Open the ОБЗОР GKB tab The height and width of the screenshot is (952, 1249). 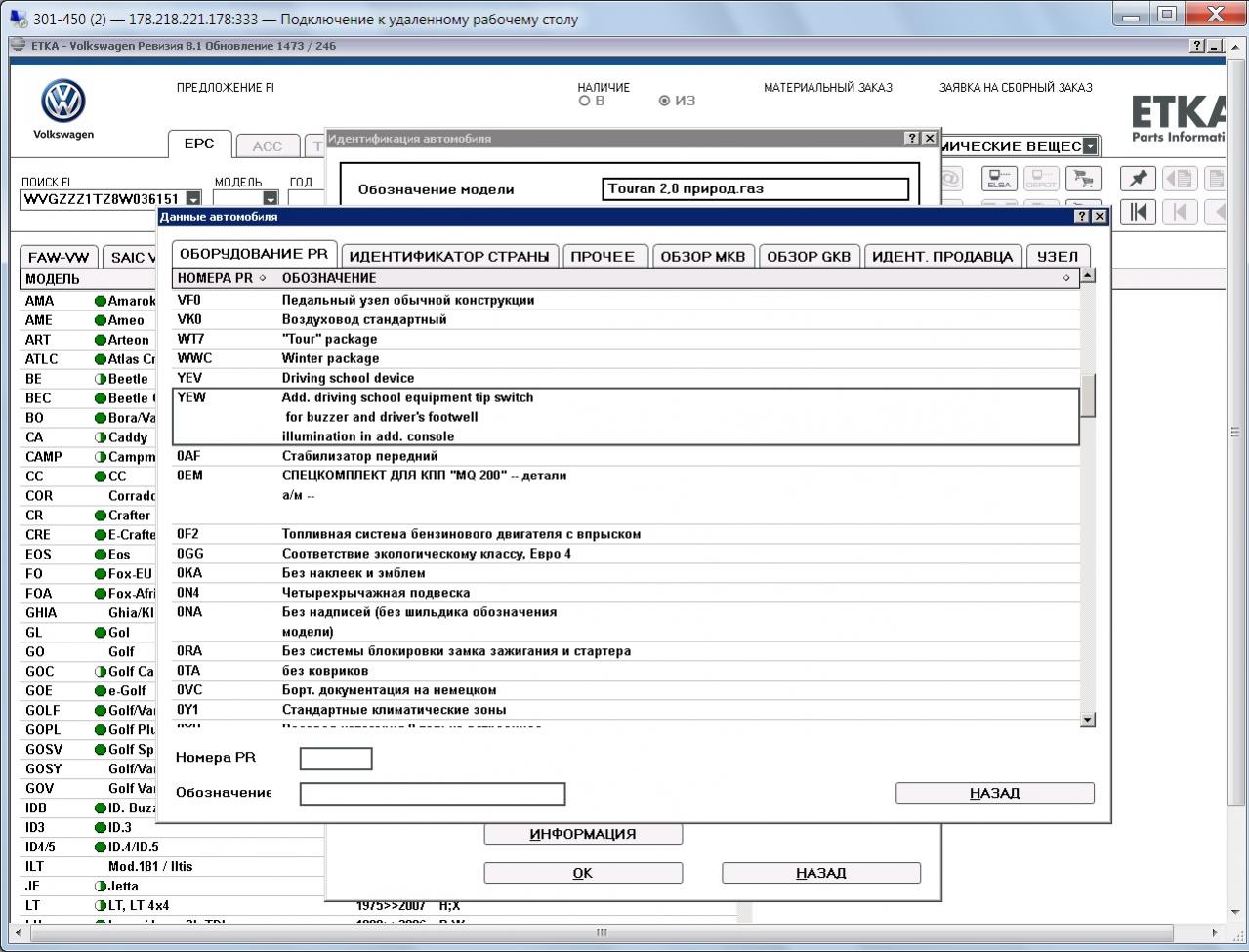(809, 256)
